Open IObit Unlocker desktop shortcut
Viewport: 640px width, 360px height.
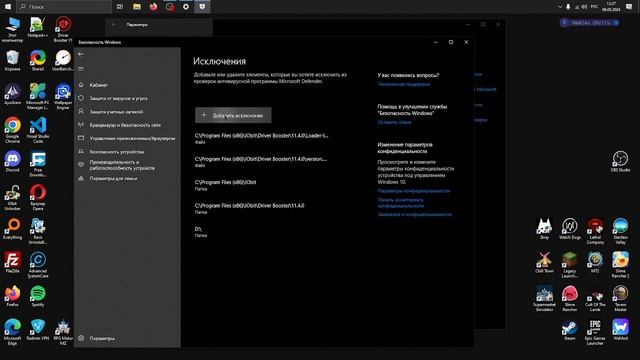(12, 198)
